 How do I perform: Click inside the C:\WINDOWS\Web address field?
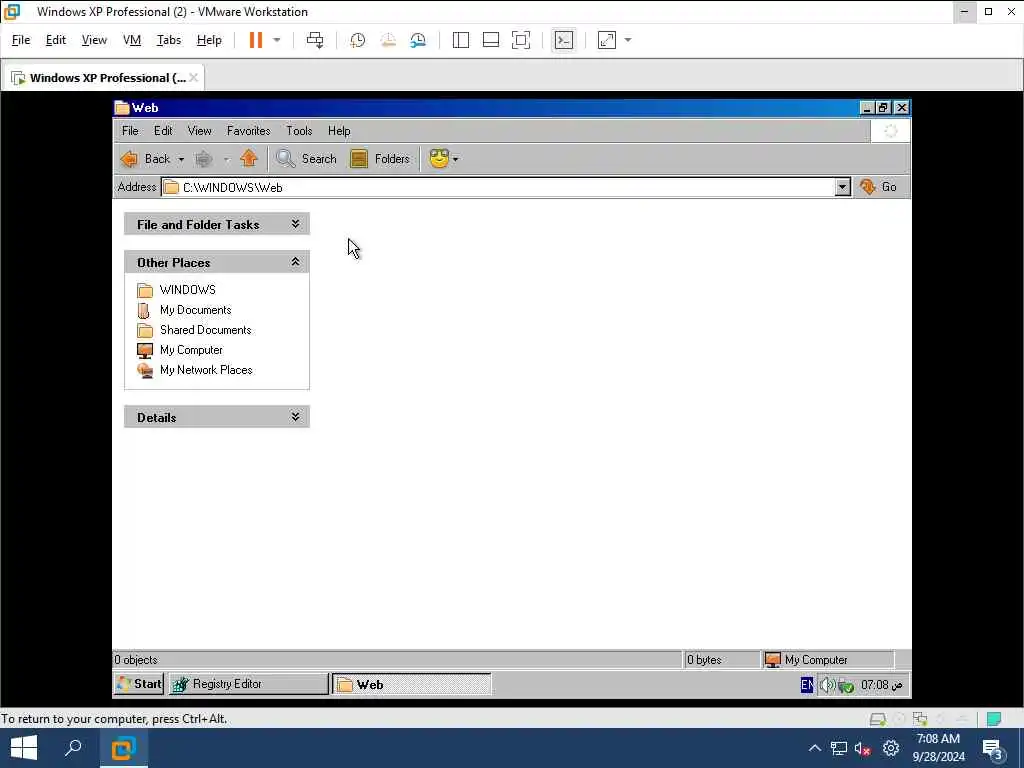coord(498,187)
